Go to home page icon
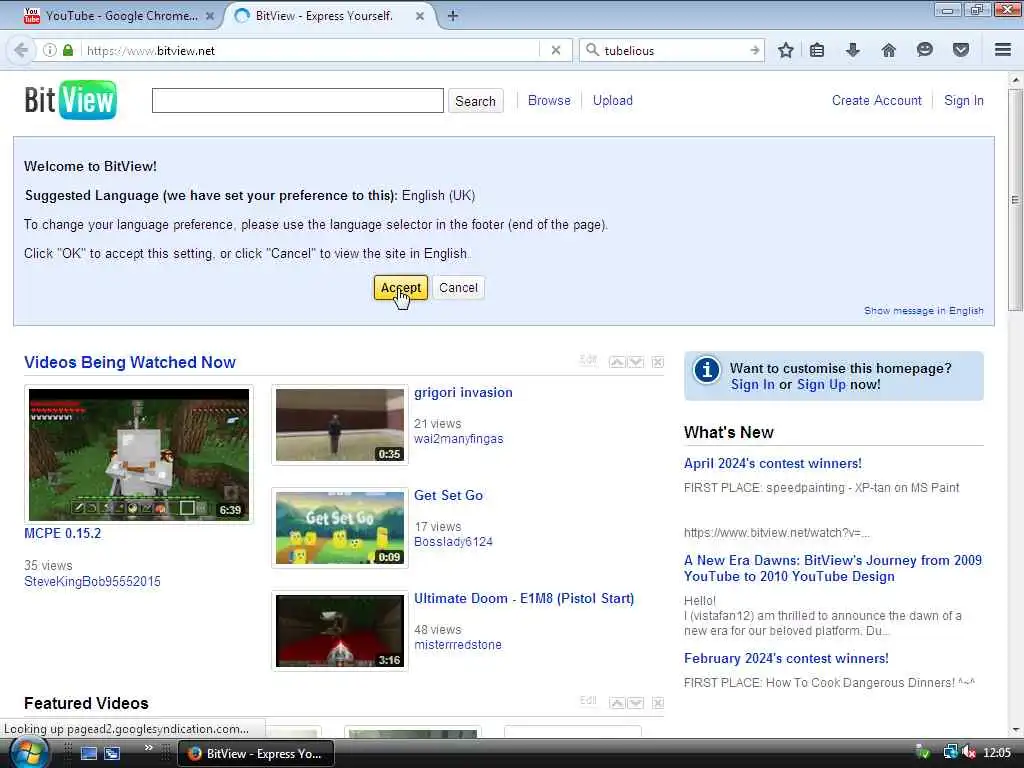1024x768 pixels. [888, 50]
